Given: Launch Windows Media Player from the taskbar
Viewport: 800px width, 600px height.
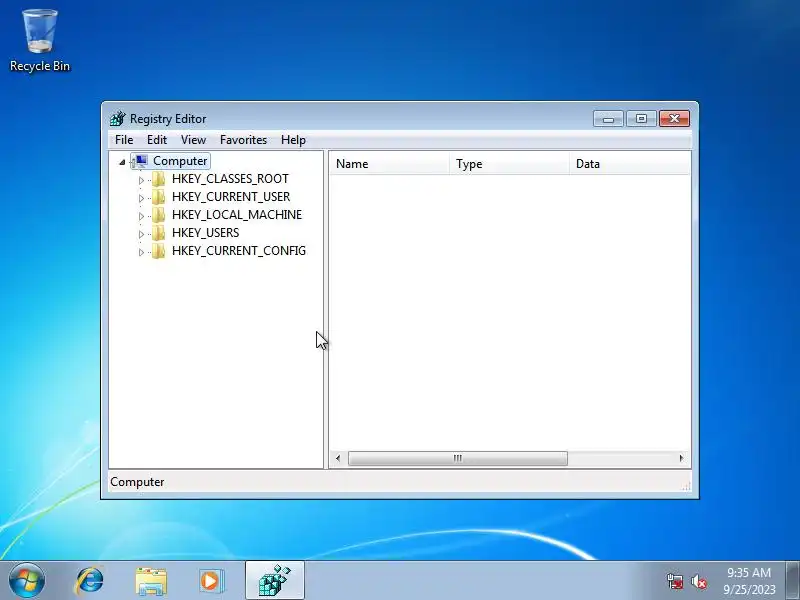Looking at the screenshot, I should tap(211, 581).
